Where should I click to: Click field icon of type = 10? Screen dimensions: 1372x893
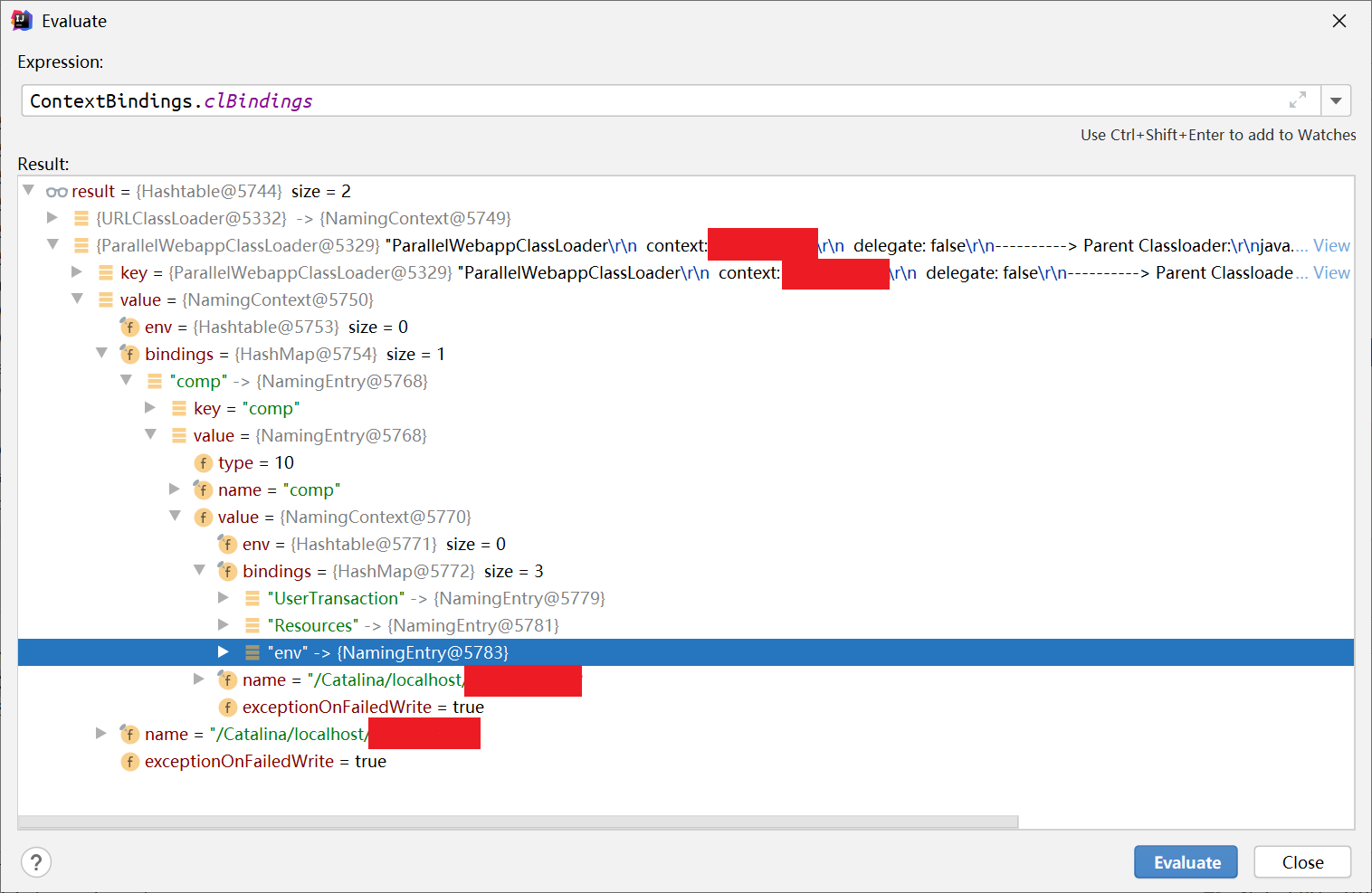[x=203, y=463]
